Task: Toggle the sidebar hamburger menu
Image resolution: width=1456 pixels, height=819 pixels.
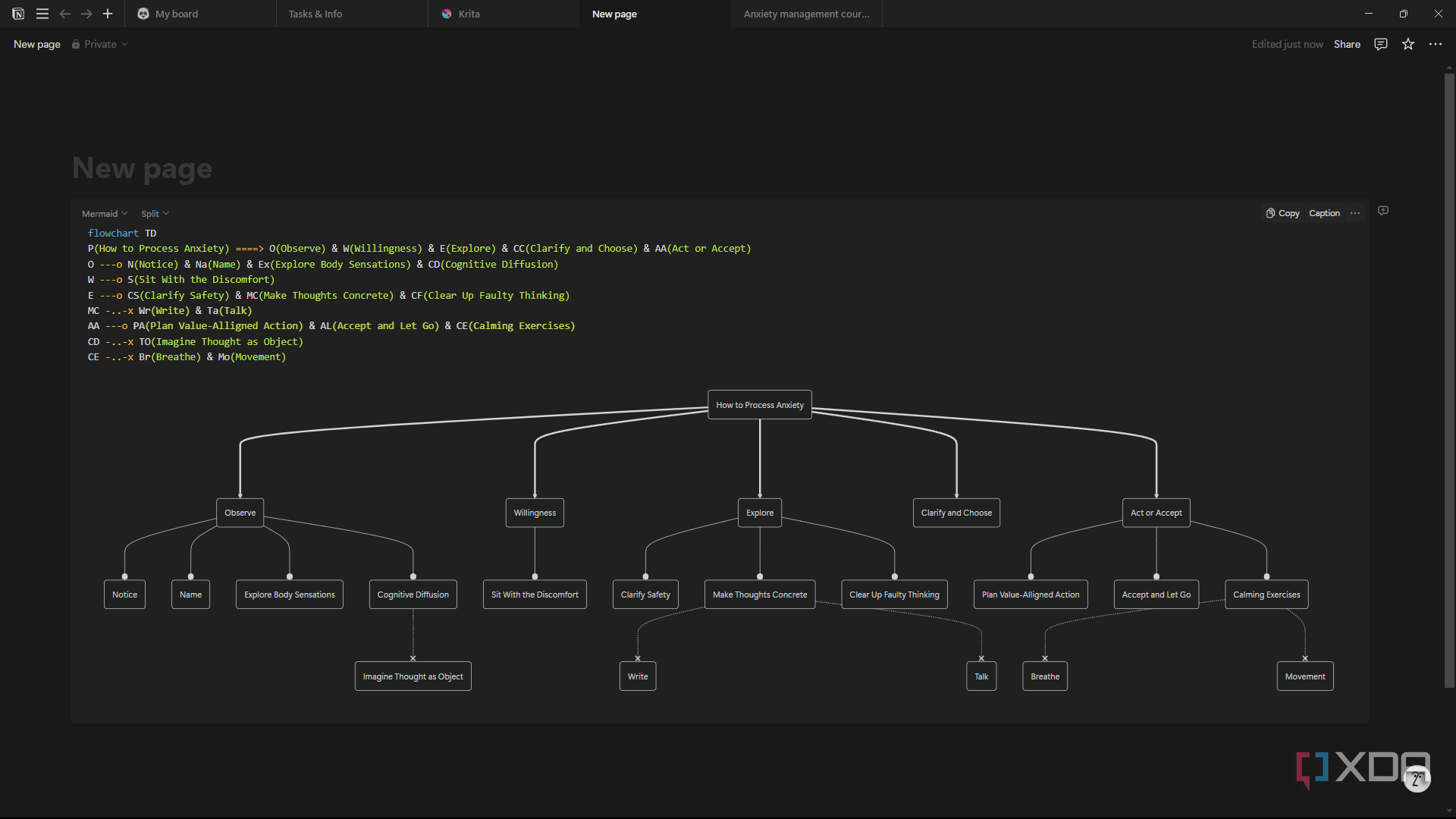Action: pyautogui.click(x=42, y=14)
